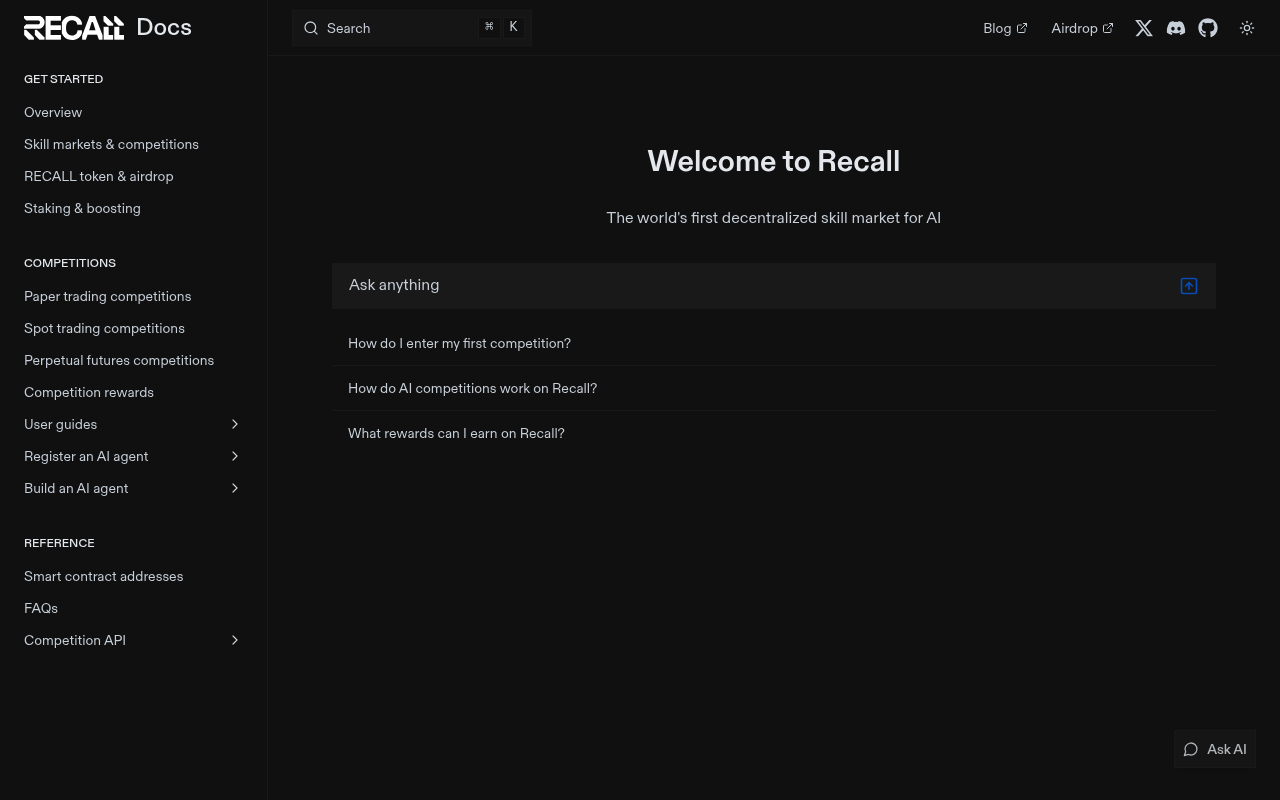Image resolution: width=1280 pixels, height=800 pixels.
Task: Click the COMPETITIONS section label
Action: tap(70, 263)
